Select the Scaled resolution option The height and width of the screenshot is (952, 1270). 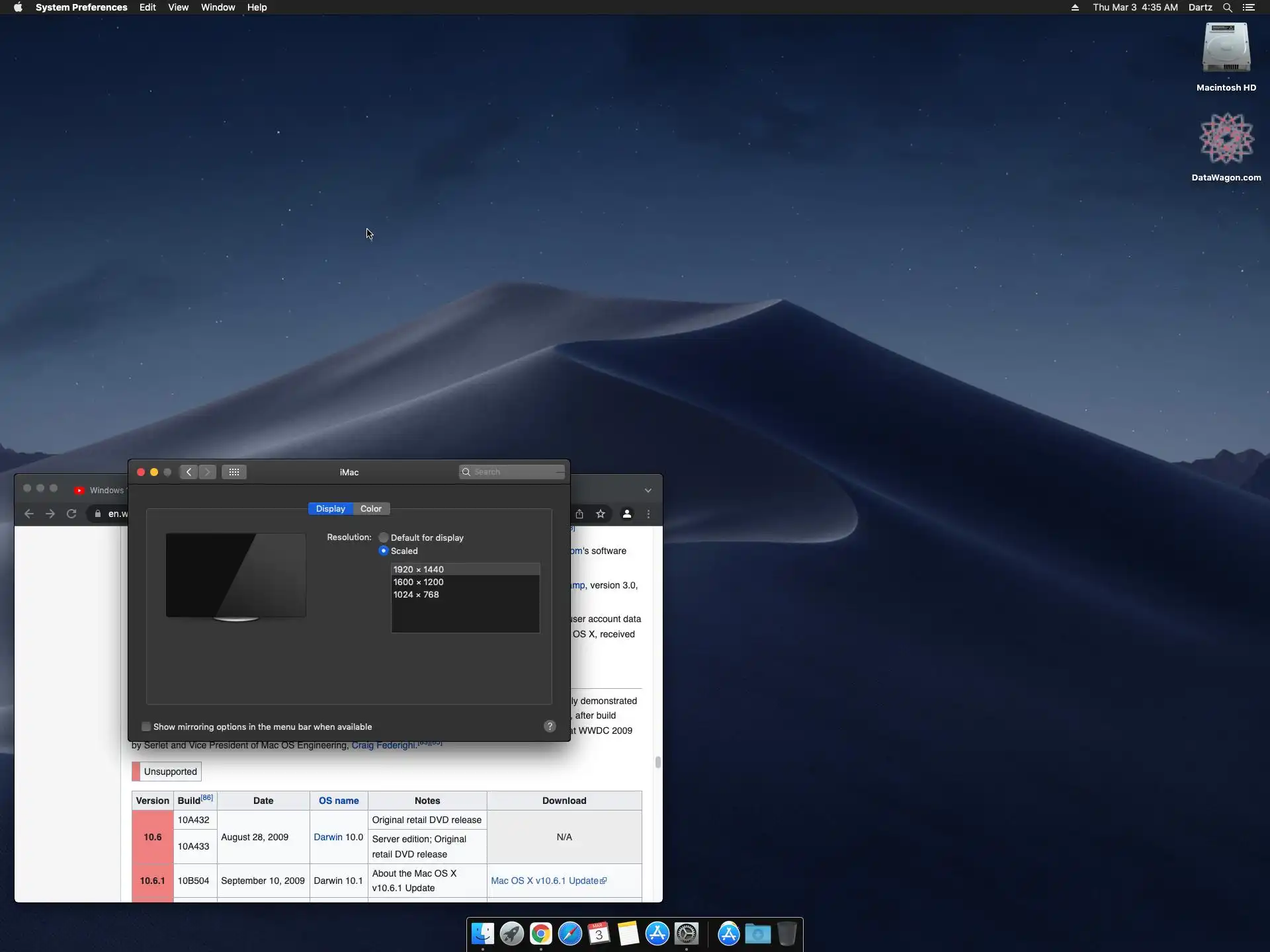pos(384,551)
